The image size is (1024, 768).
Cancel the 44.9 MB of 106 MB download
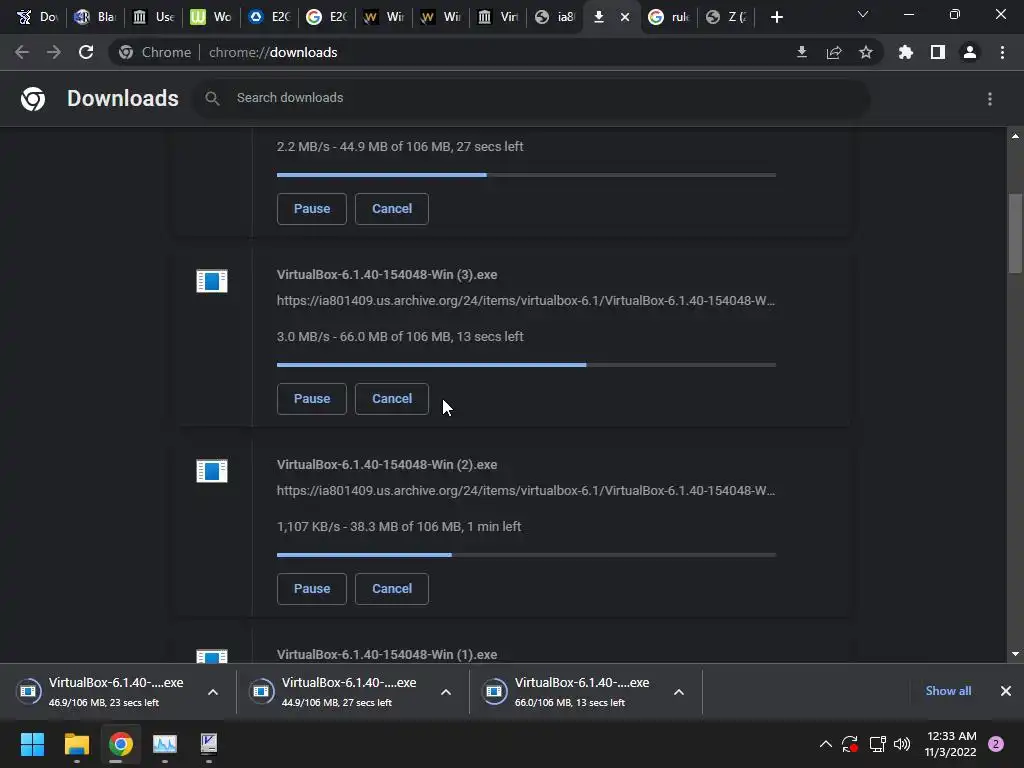[392, 209]
